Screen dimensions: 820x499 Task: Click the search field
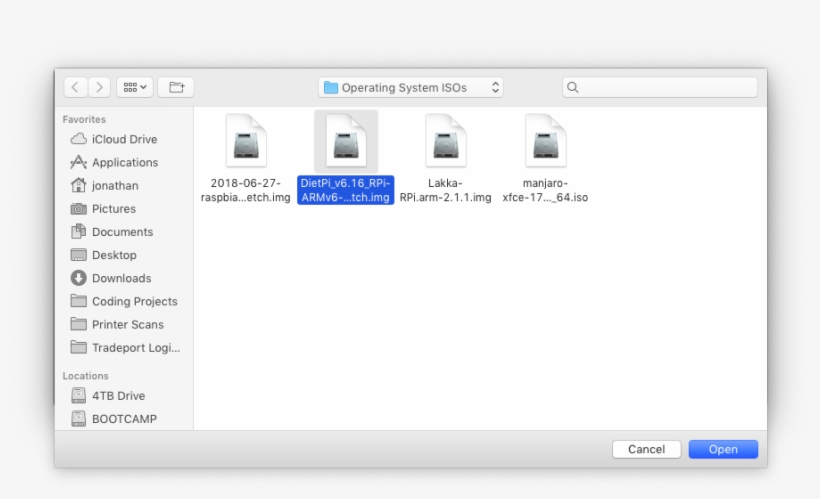660,87
